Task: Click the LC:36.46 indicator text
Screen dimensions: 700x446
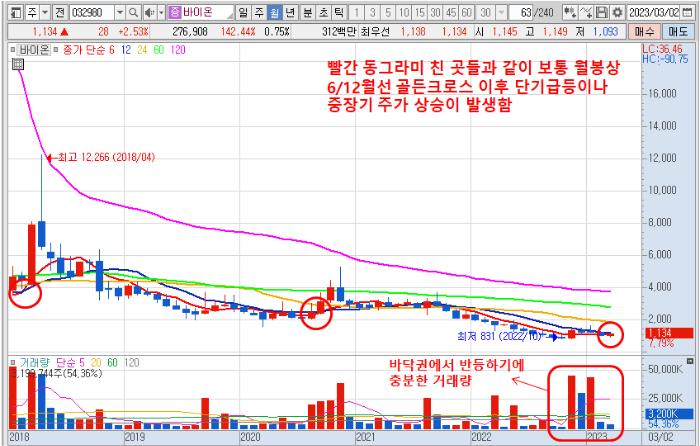Action: click(x=662, y=49)
